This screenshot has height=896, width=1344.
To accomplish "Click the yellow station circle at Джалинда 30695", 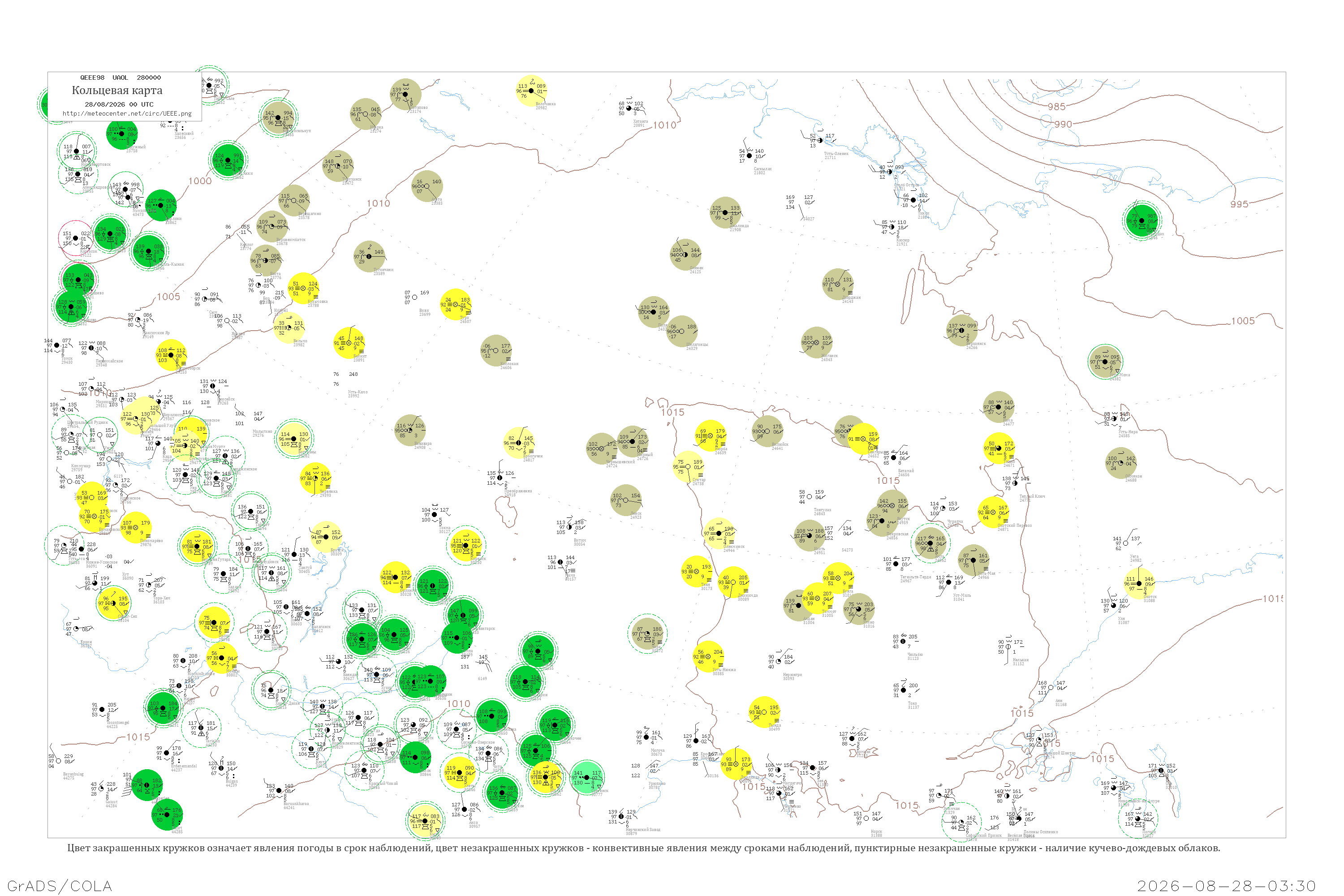I will (x=736, y=764).
